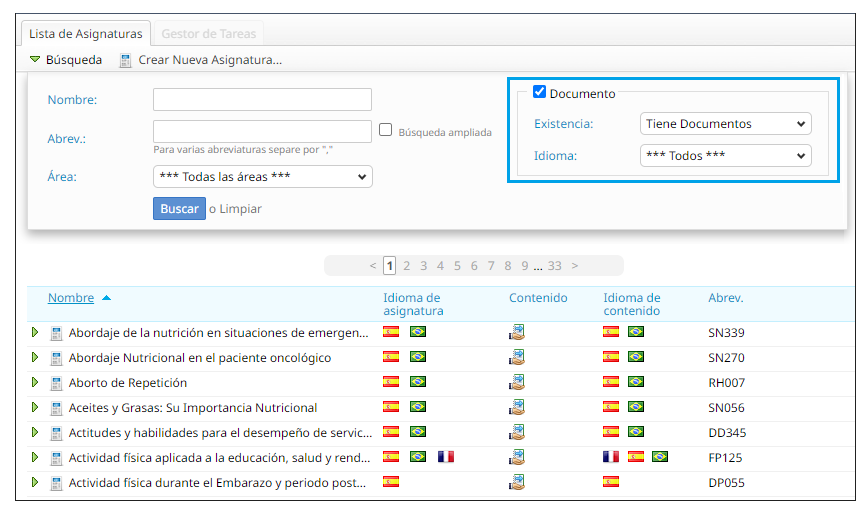Image resolution: width=865 pixels, height=507 pixels.
Task: Select abbreviation DP055
Action: pyautogui.click(x=726, y=483)
